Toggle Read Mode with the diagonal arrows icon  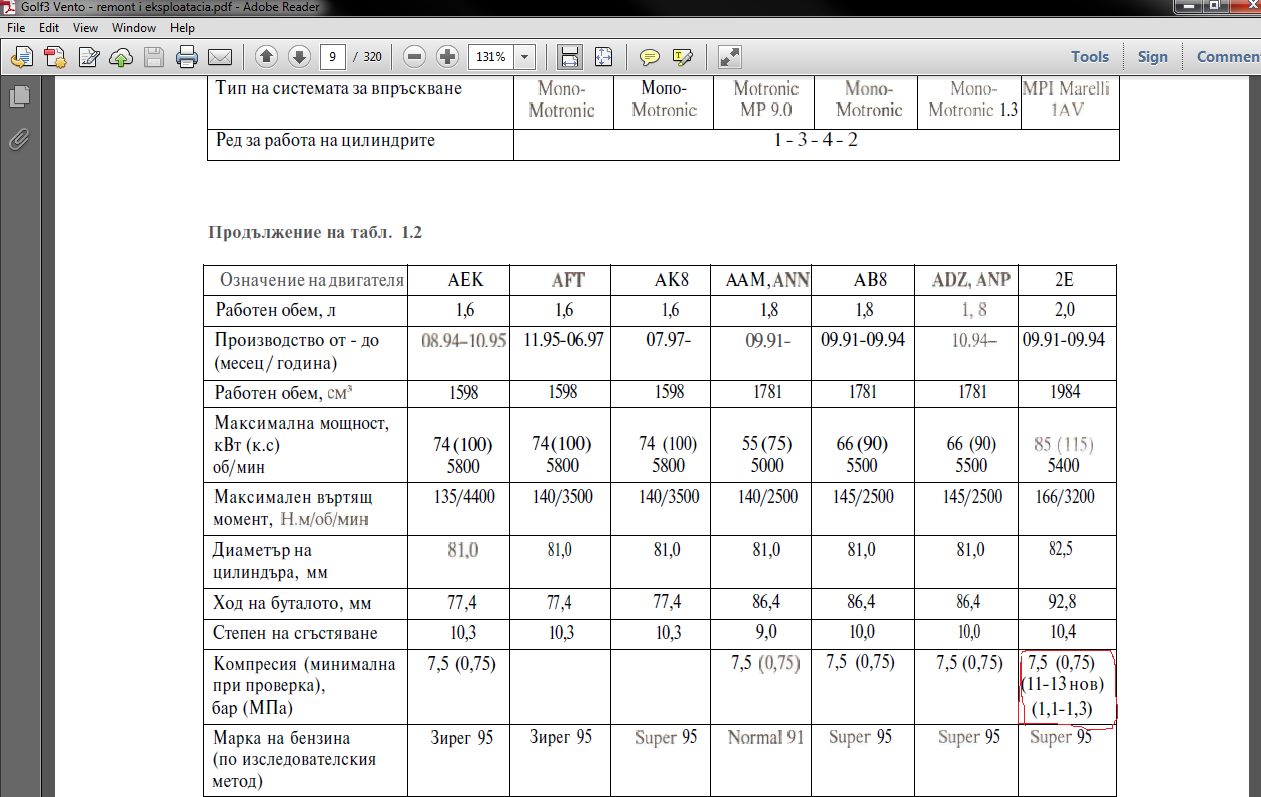point(730,57)
